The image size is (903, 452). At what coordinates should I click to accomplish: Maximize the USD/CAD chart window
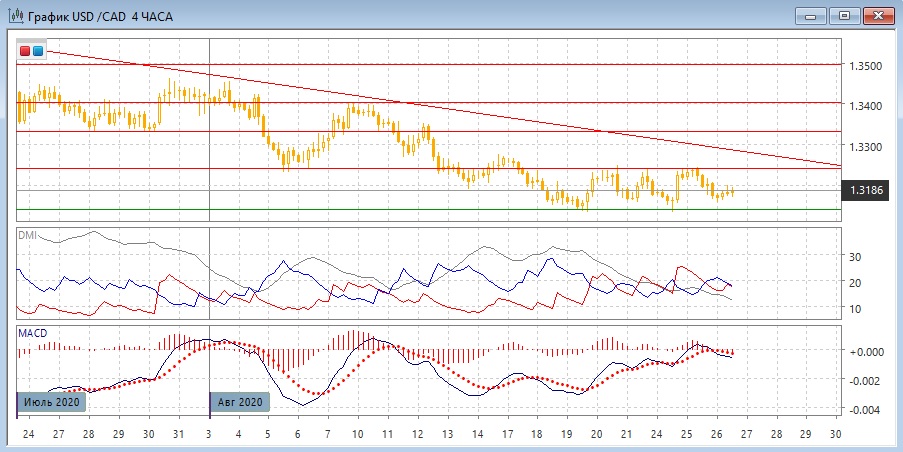[845, 15]
